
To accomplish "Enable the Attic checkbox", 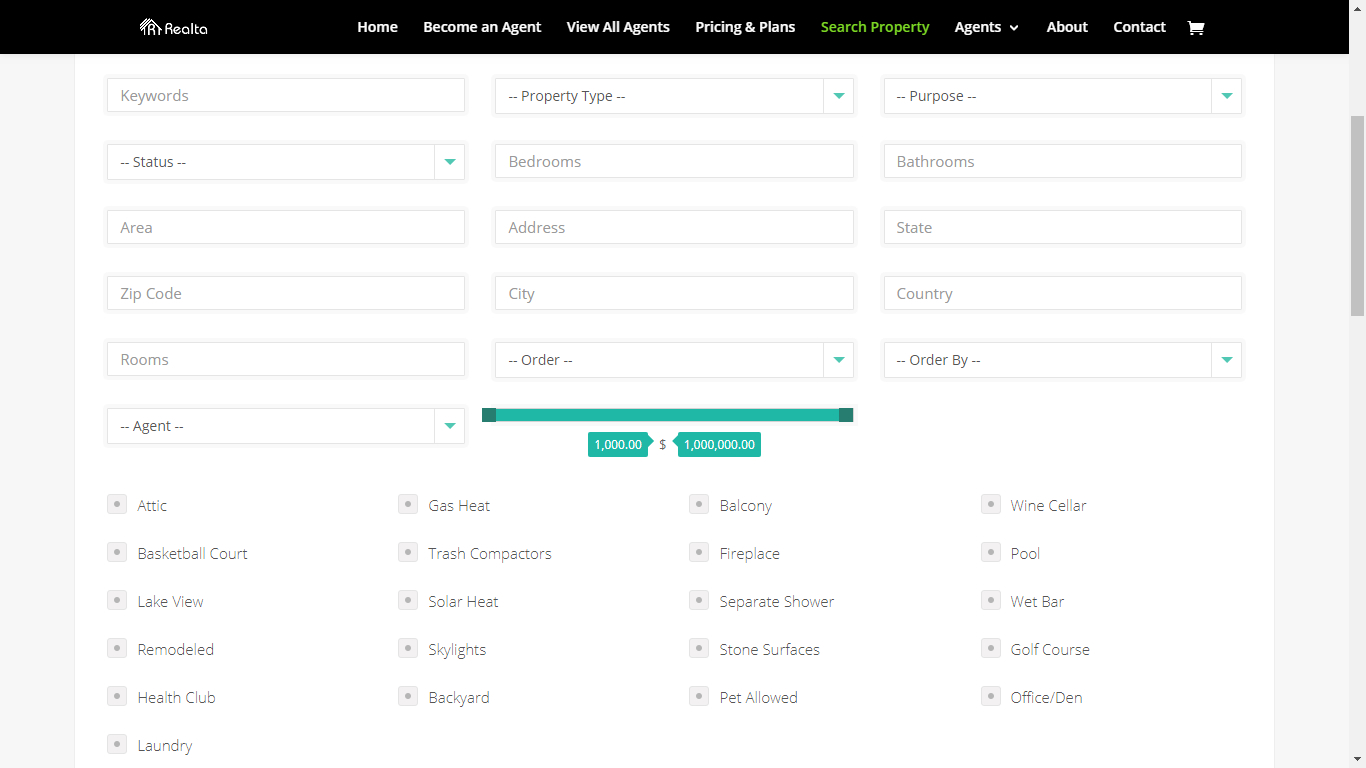I will [x=117, y=504].
